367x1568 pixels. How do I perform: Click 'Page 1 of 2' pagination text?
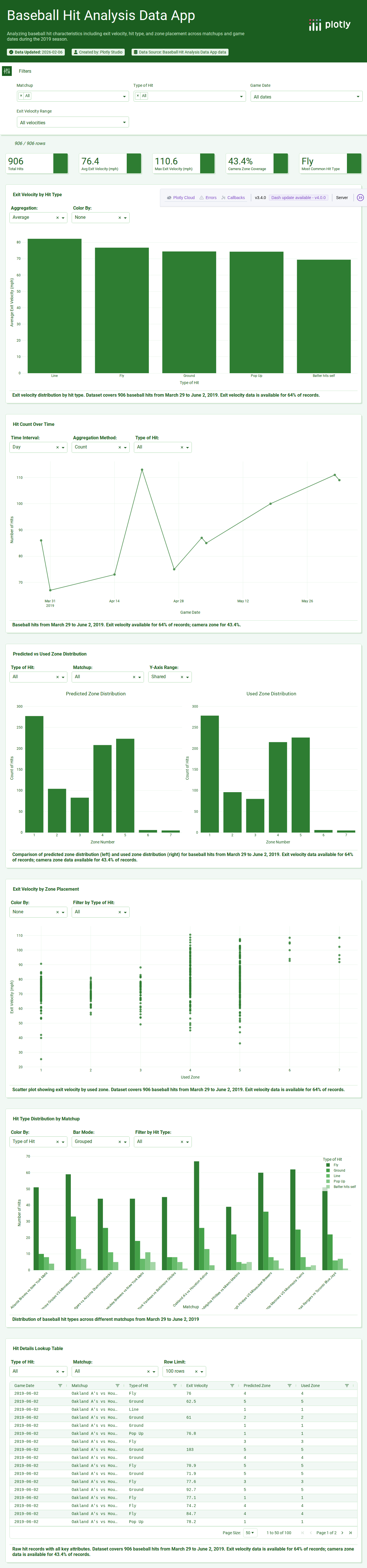click(326, 1533)
